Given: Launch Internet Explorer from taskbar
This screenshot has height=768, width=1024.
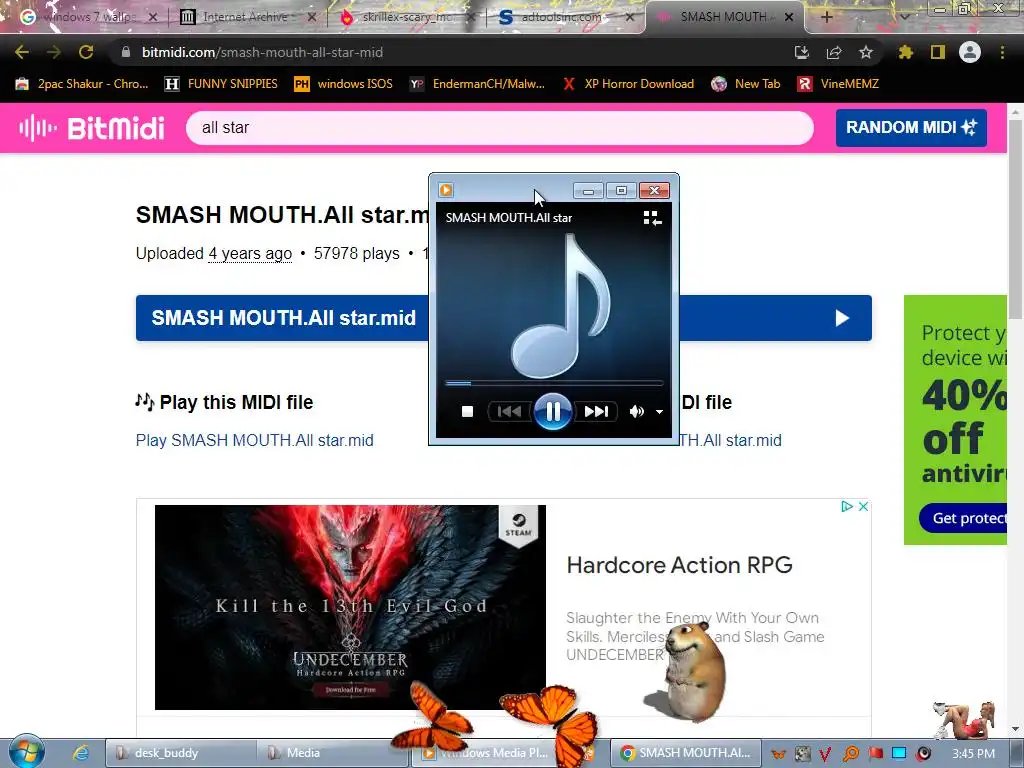Looking at the screenshot, I should (x=80, y=753).
